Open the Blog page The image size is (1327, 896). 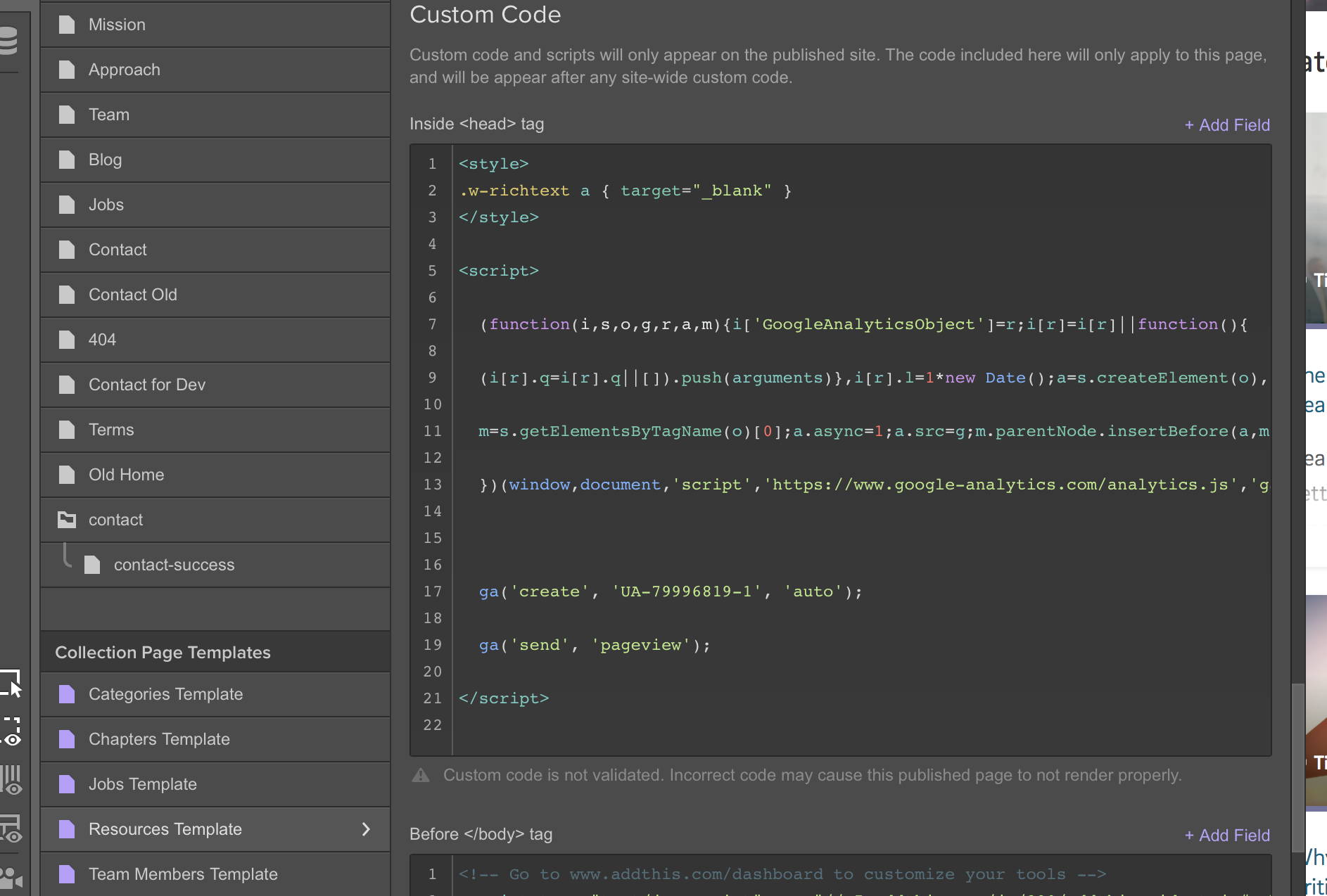(106, 160)
